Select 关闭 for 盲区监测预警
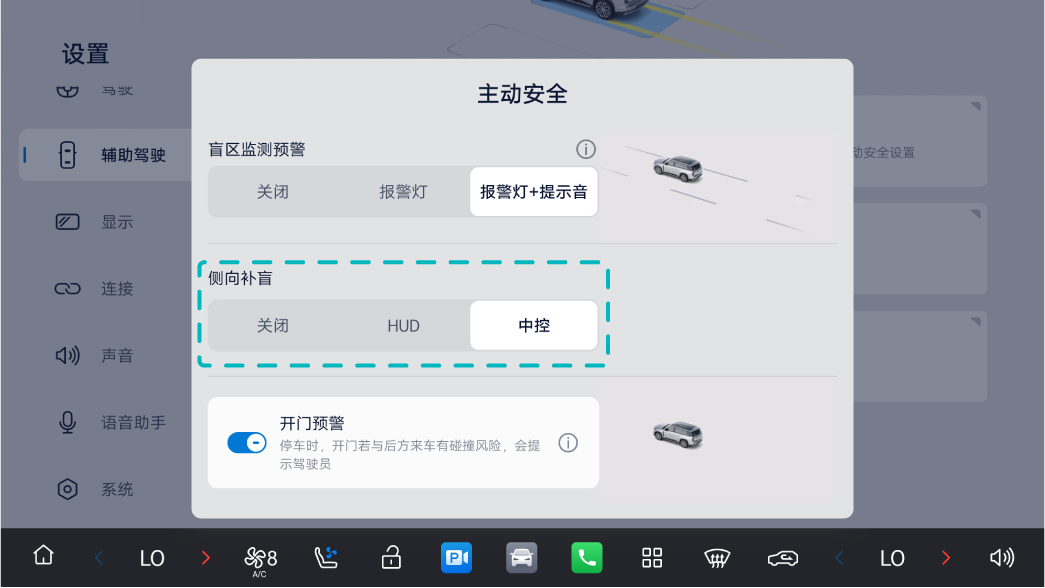 (x=273, y=192)
